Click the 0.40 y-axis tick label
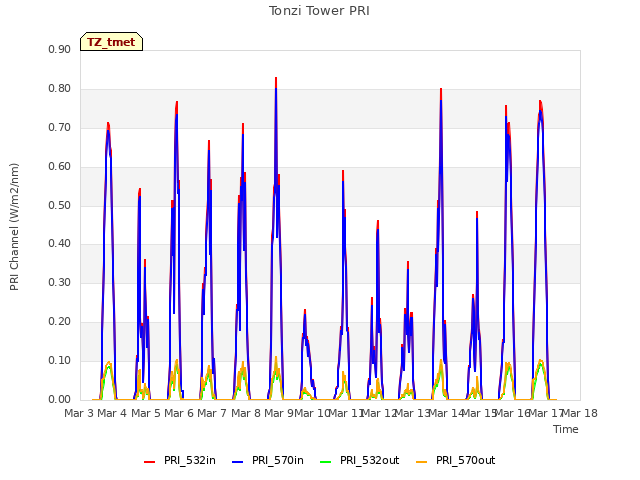Viewport: 640px width, 480px height. 60,244
